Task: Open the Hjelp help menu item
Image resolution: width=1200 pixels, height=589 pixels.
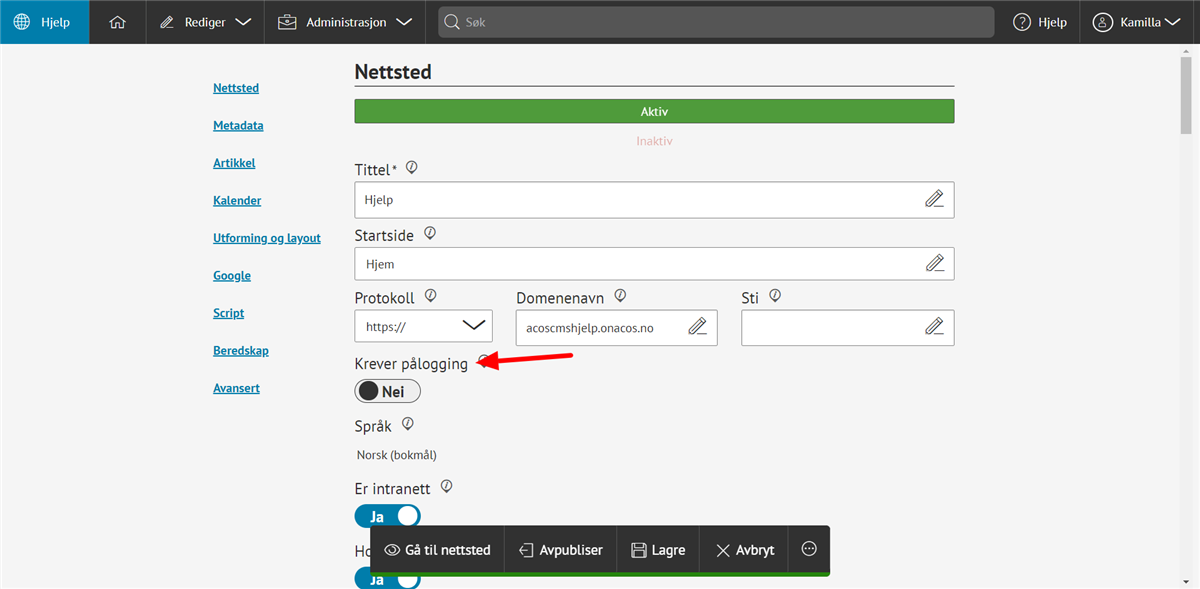Action: [x=1040, y=22]
